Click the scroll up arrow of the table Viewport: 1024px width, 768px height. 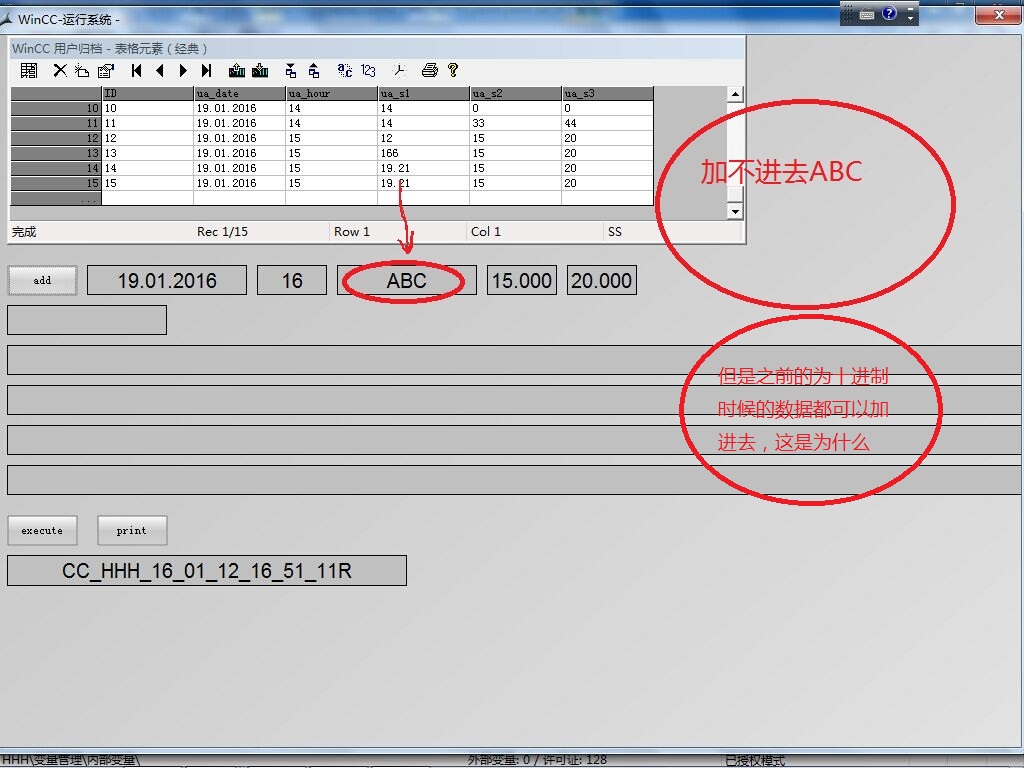735,94
